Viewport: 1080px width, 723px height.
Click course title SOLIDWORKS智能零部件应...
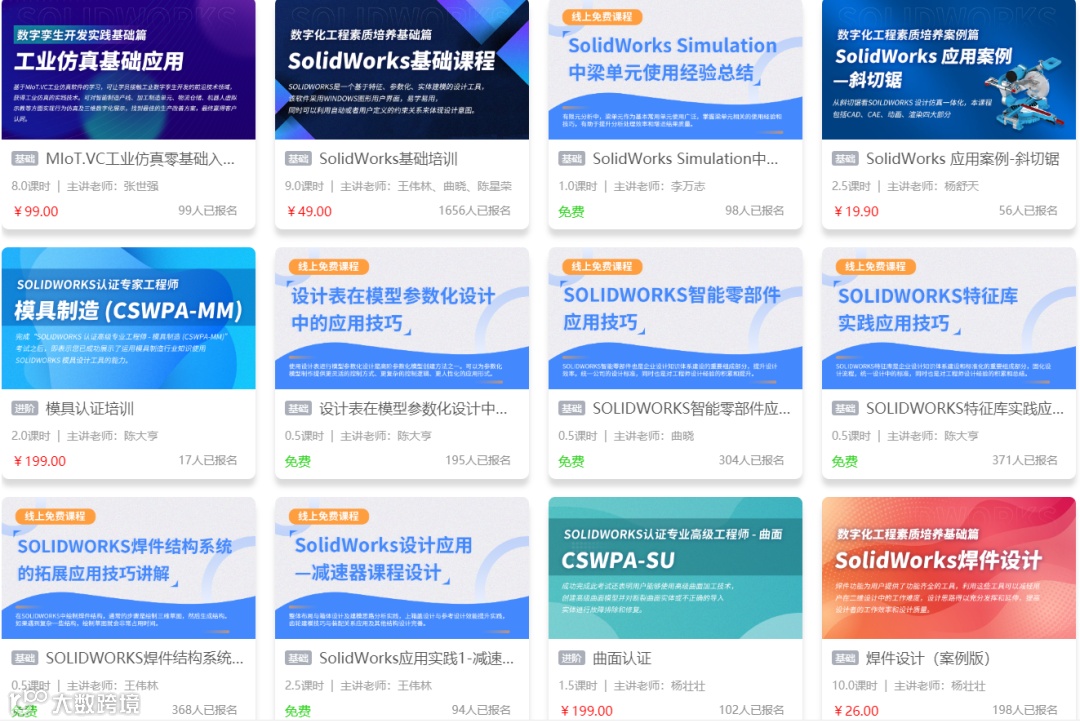[691, 409]
